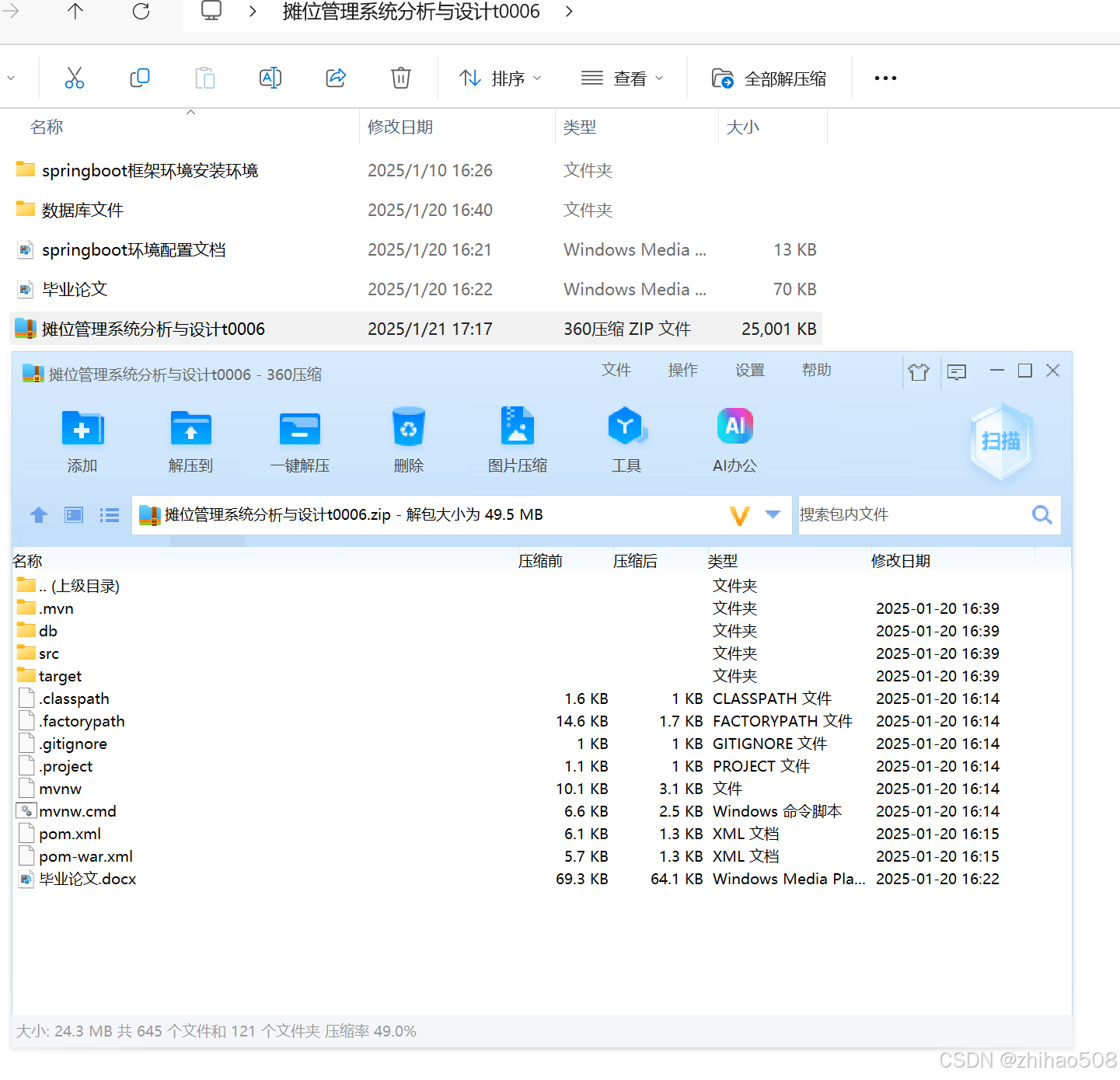Click the Rename icon in Explorer toolbar
Screen dimensions: 1120x1080
coord(270,78)
